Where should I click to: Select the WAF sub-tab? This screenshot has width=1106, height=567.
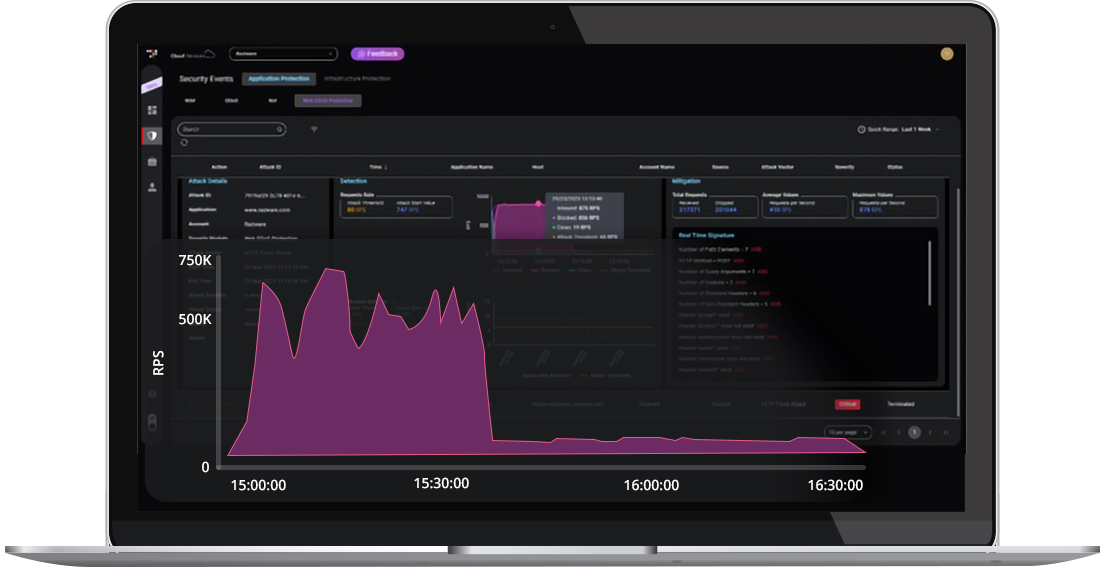pyautogui.click(x=190, y=101)
